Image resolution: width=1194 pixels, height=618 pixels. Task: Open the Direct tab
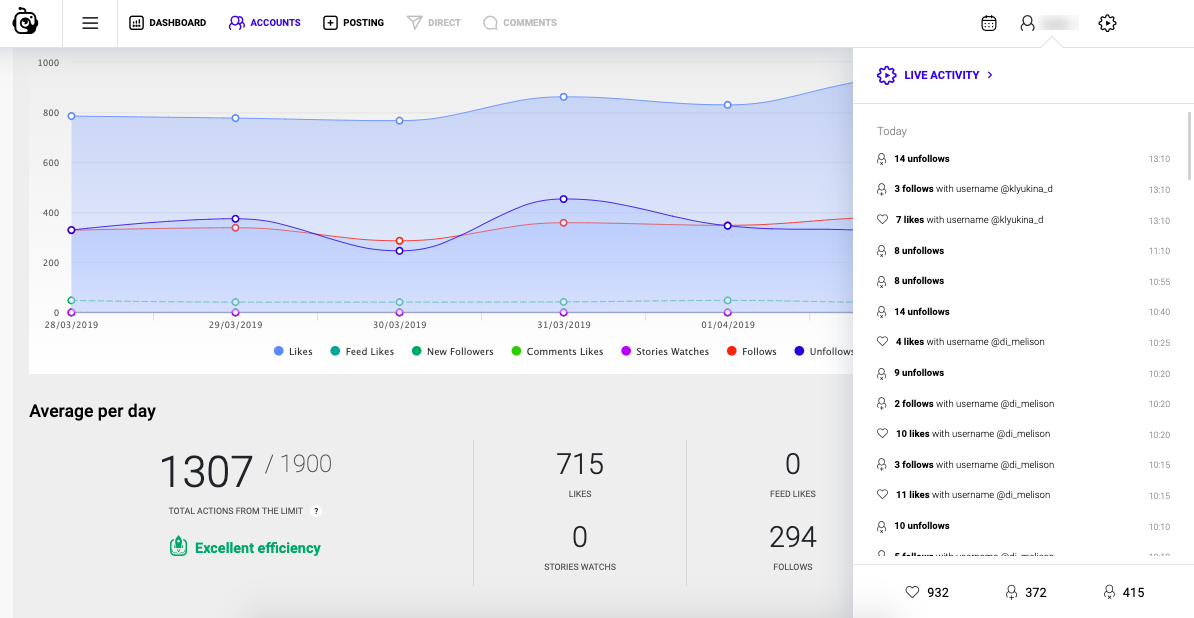434,23
